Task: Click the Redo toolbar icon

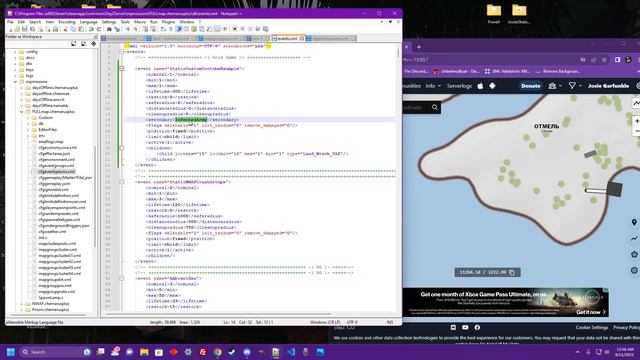Action: click(x=99, y=29)
